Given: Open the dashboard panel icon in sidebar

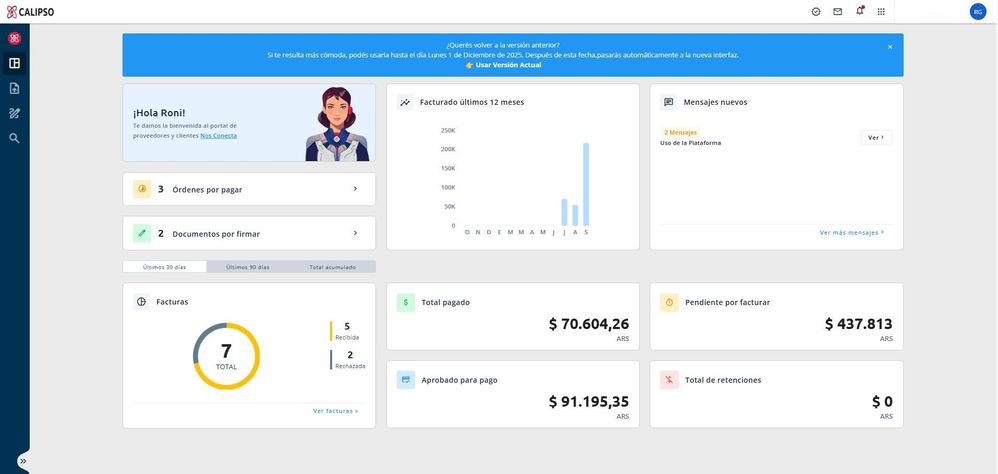Looking at the screenshot, I should 14,63.
